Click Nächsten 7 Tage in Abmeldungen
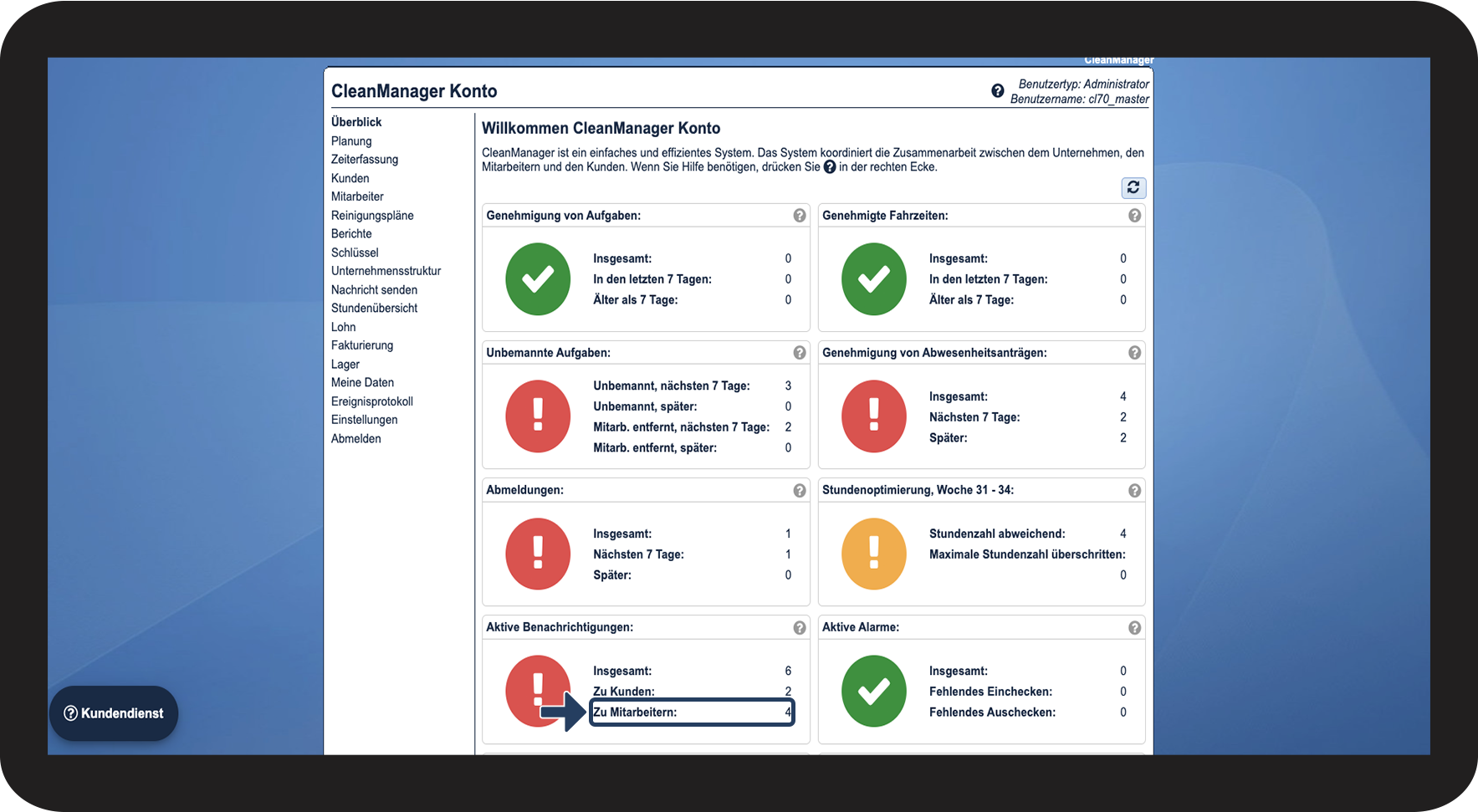 tap(692, 554)
